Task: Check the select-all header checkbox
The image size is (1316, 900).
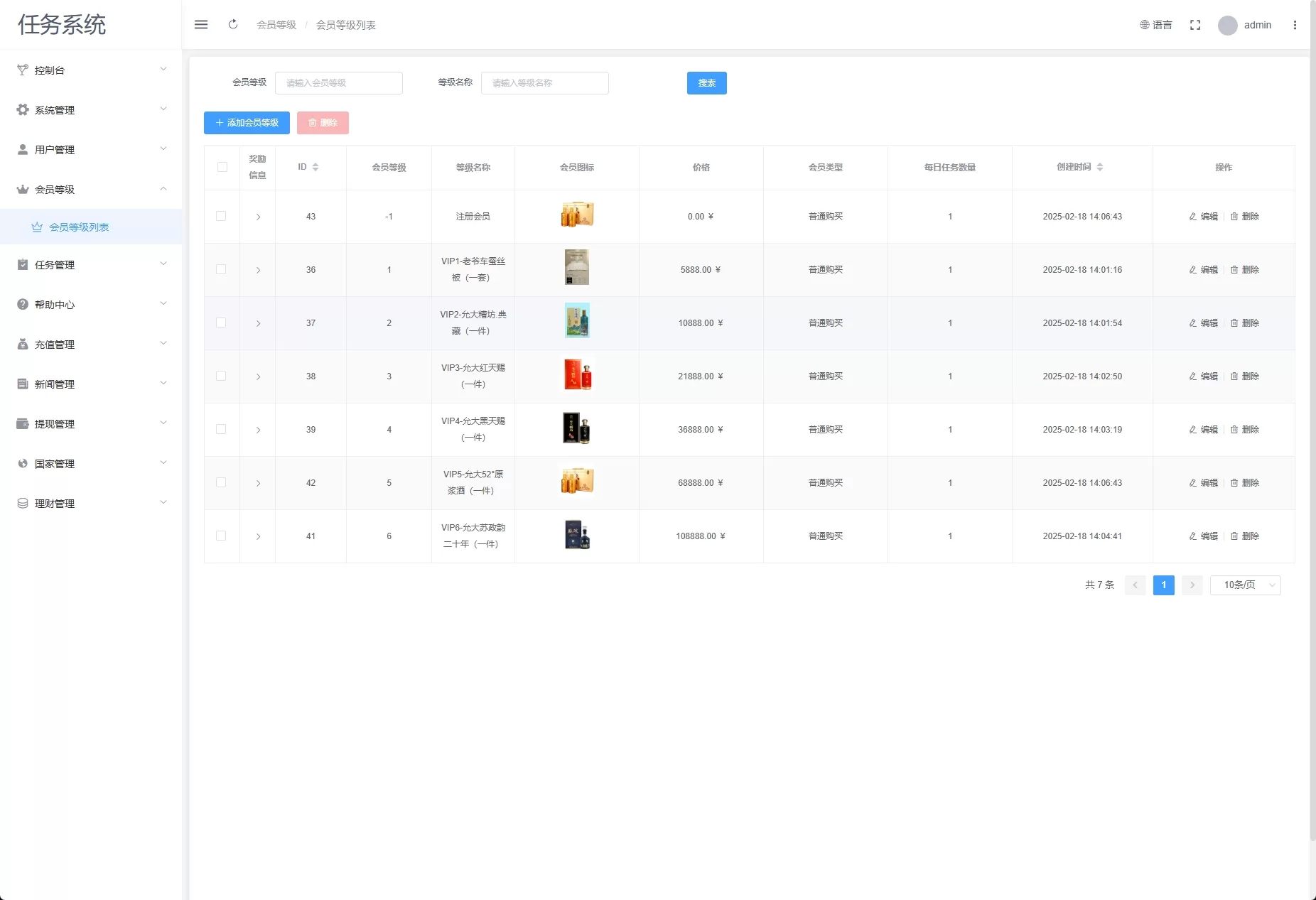Action: click(x=222, y=167)
